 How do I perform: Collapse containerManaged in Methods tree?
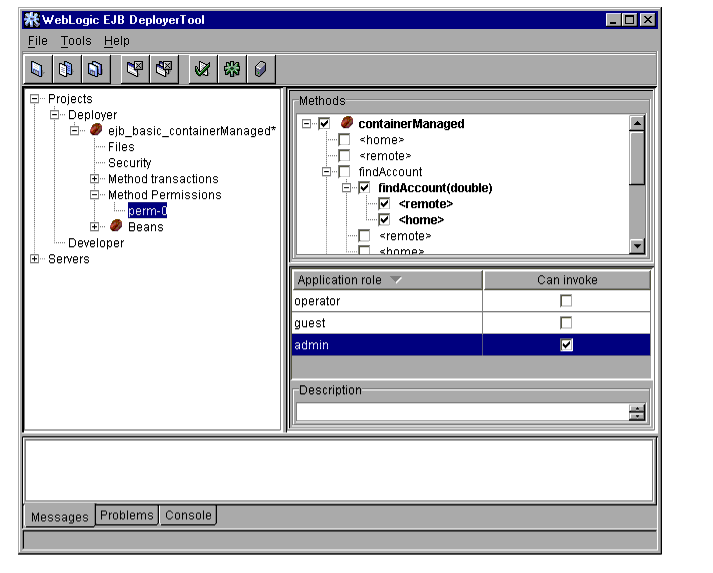pos(306,124)
